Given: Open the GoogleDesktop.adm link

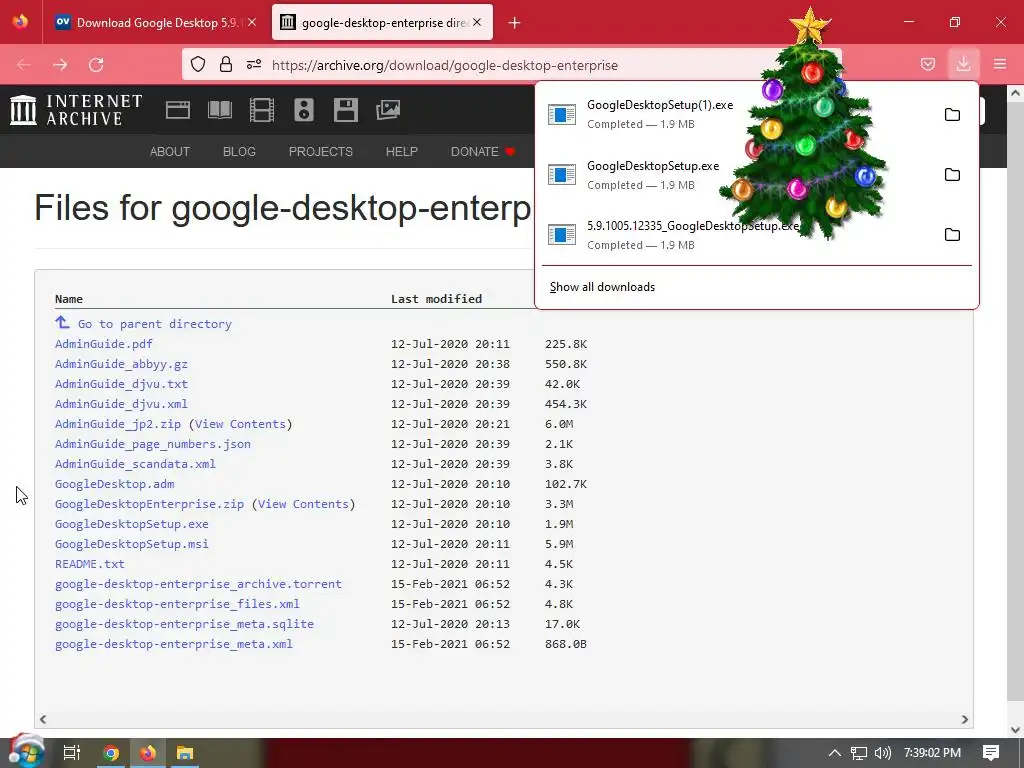Looking at the screenshot, I should pos(115,484).
